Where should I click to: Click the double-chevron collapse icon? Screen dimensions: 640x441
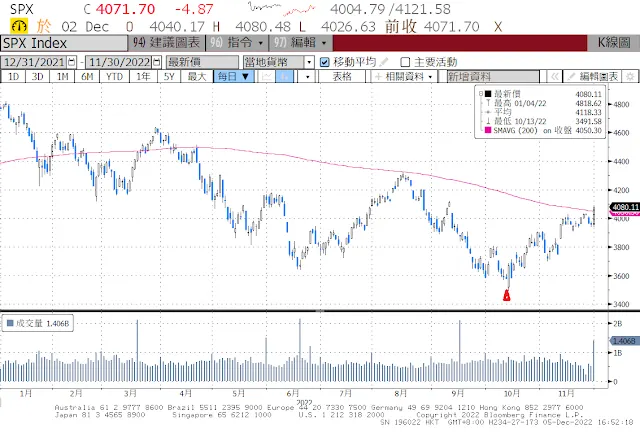click(x=554, y=76)
